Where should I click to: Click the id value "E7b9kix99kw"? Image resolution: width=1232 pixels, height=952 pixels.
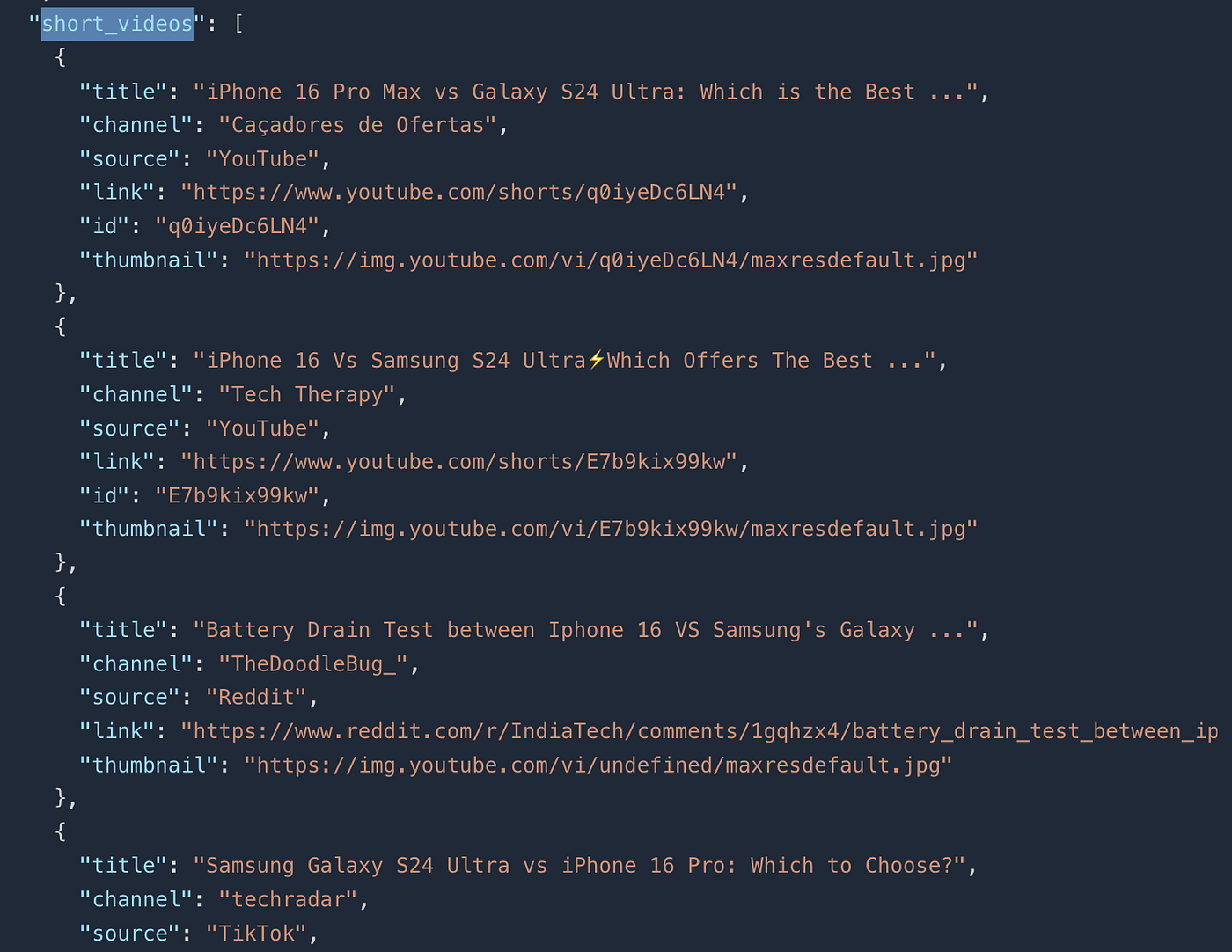coord(238,495)
